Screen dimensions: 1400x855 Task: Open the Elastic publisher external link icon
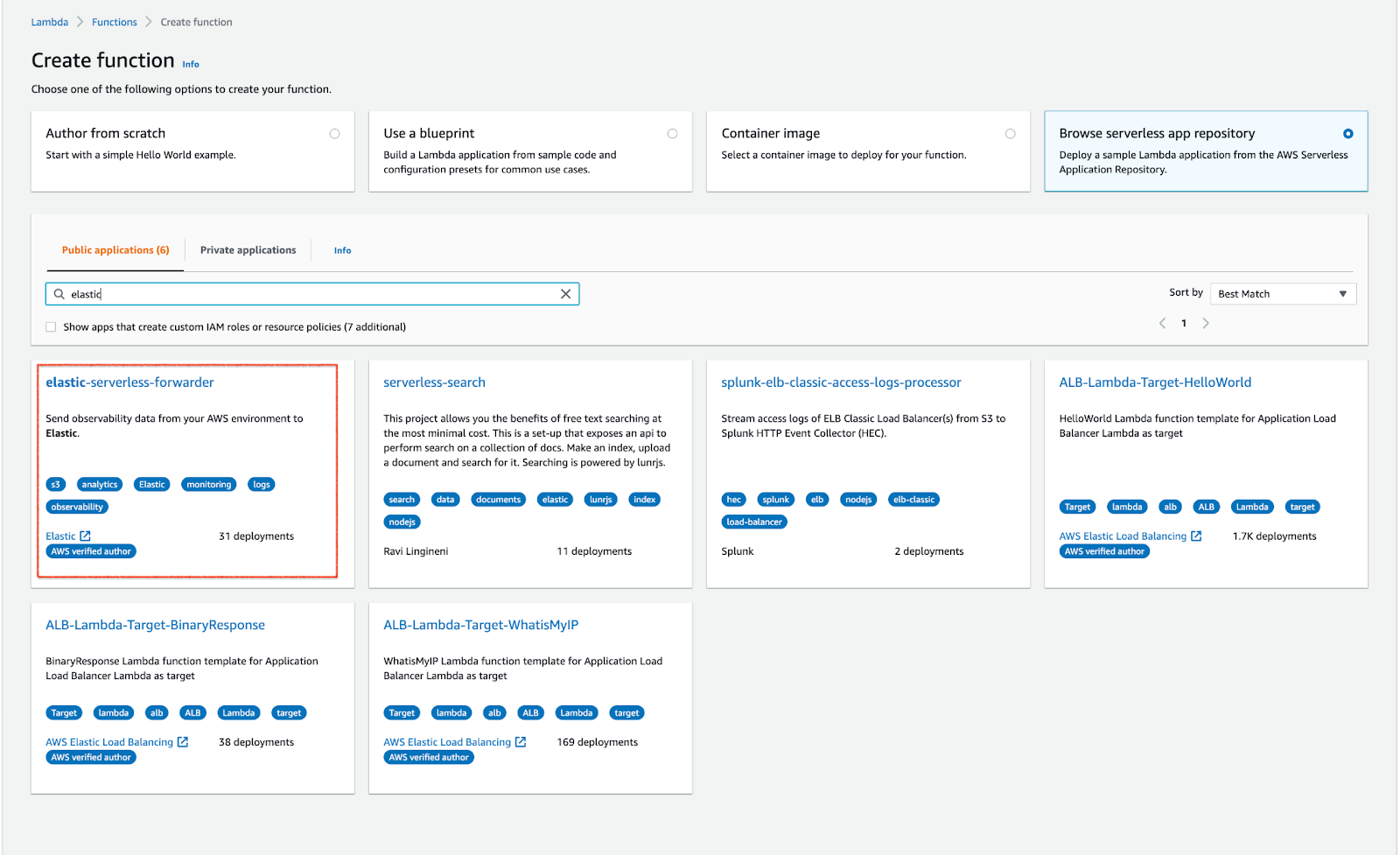pyautogui.click(x=87, y=535)
